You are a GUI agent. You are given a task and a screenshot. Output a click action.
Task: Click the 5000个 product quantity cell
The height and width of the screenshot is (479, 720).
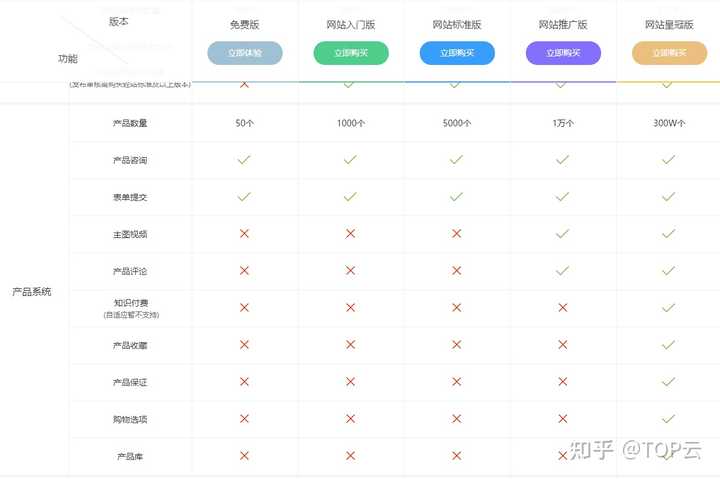tap(457, 123)
